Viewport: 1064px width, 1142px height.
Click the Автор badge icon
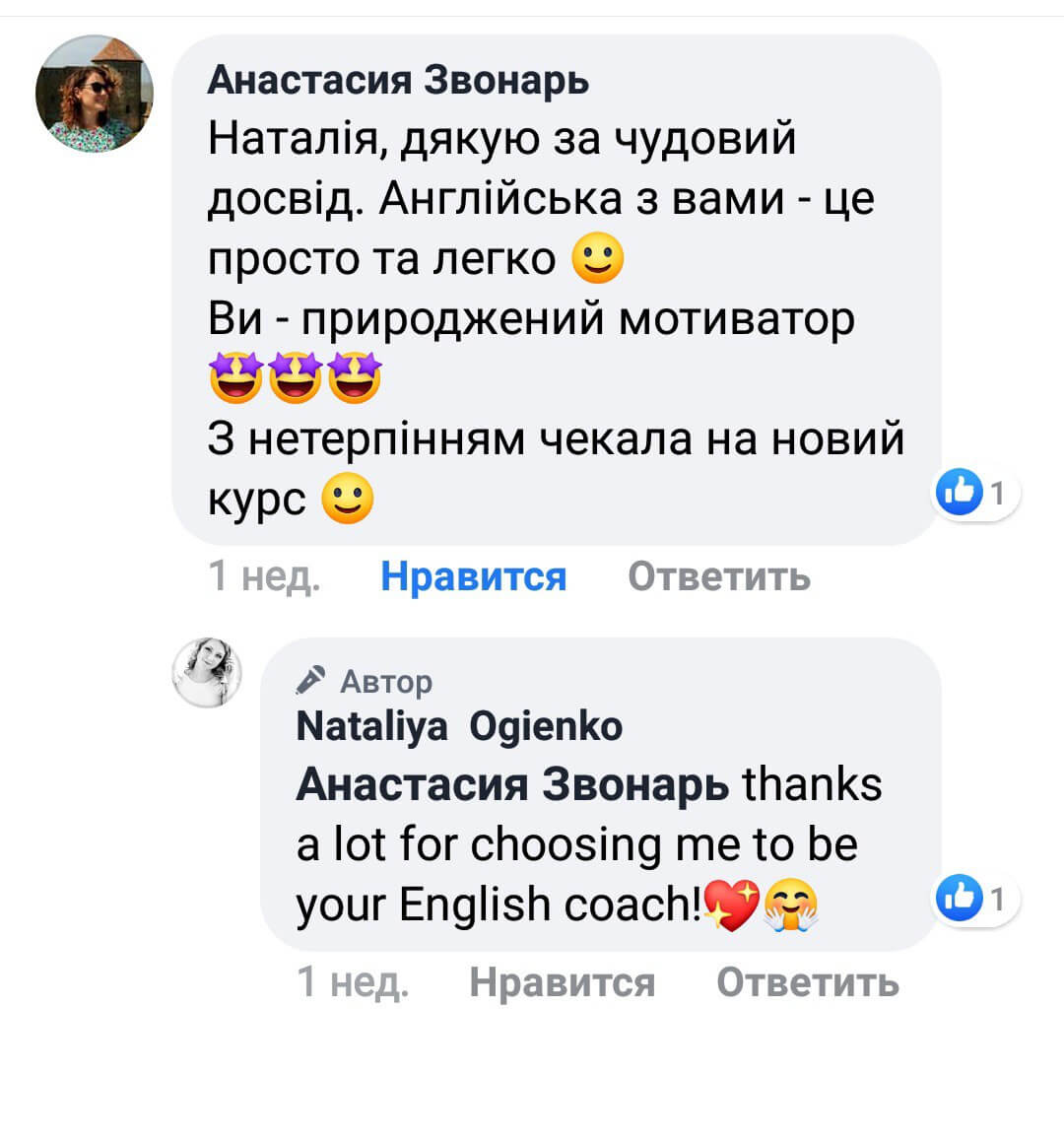coord(310,681)
